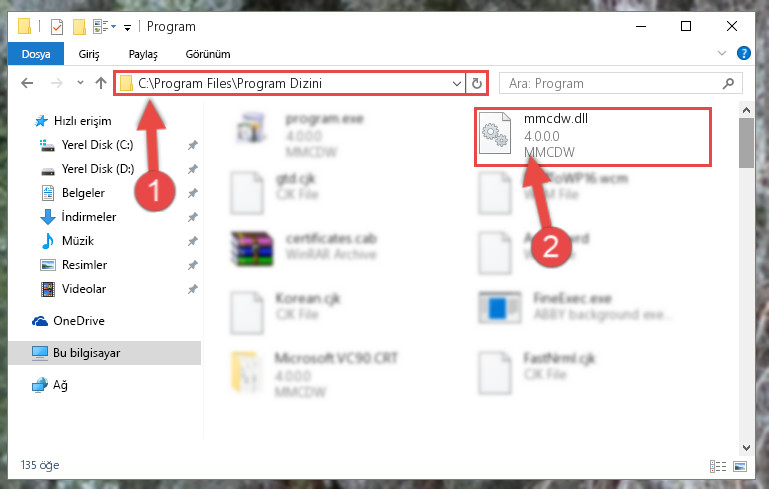Click the Ara: Program search field

610,83
